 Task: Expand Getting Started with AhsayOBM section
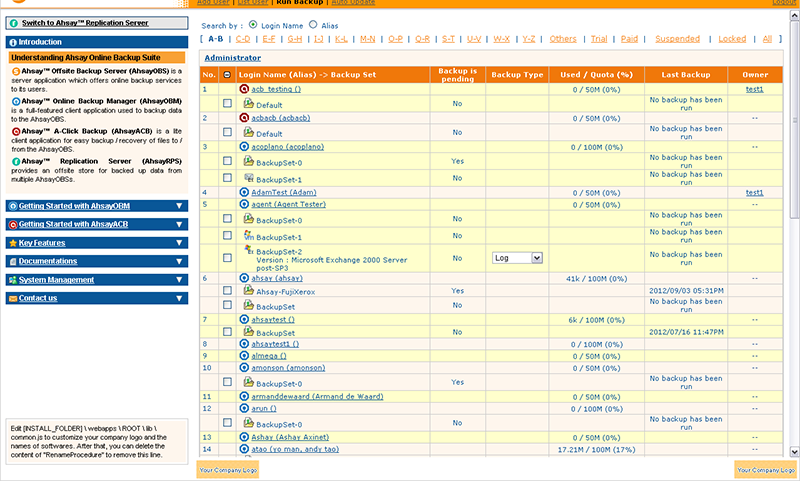click(x=179, y=206)
